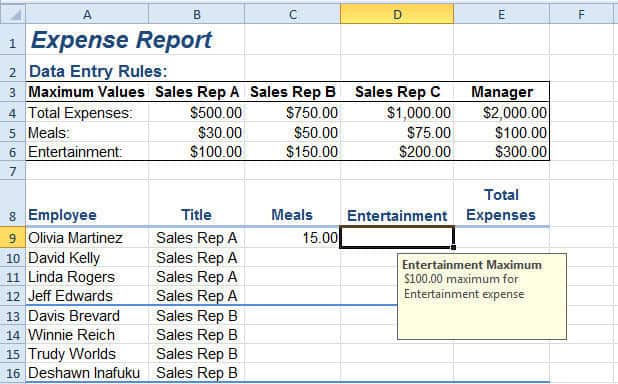Select column A header
The height and width of the screenshot is (384, 618).
tap(87, 15)
